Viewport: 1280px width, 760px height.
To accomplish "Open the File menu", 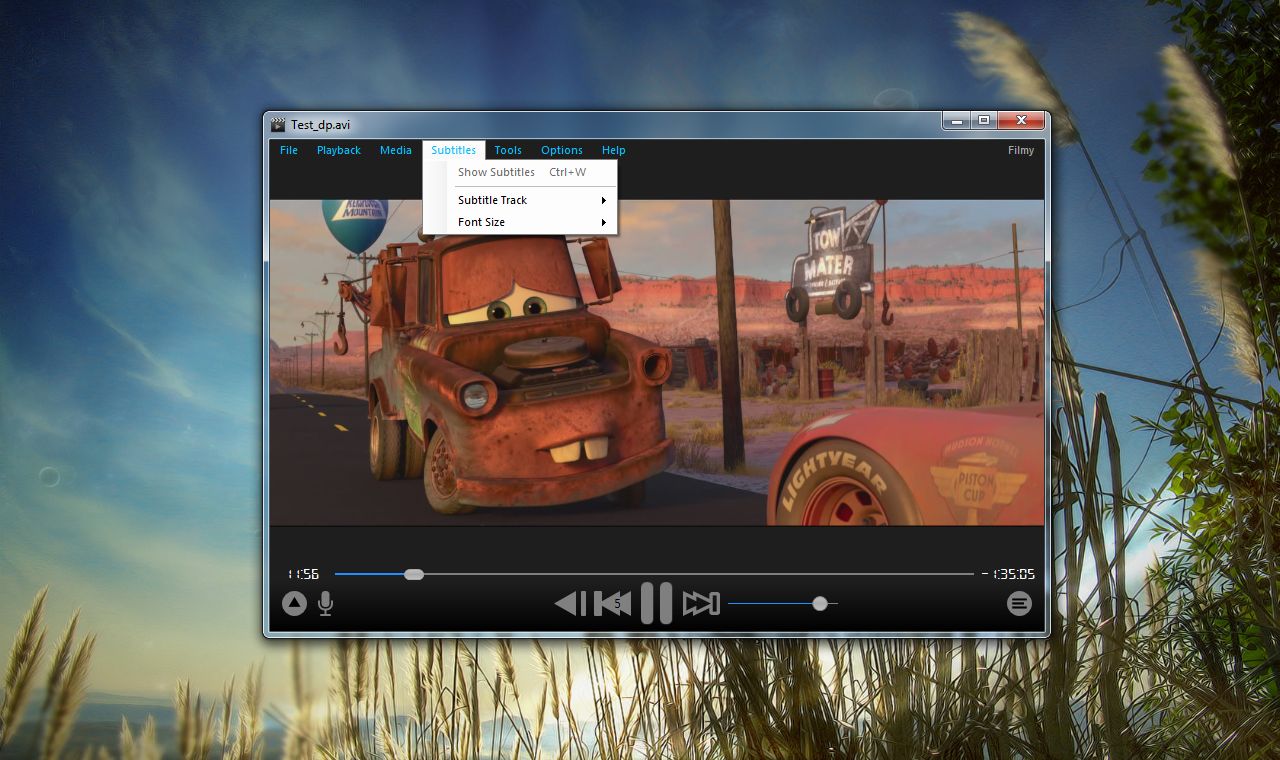I will (x=289, y=150).
